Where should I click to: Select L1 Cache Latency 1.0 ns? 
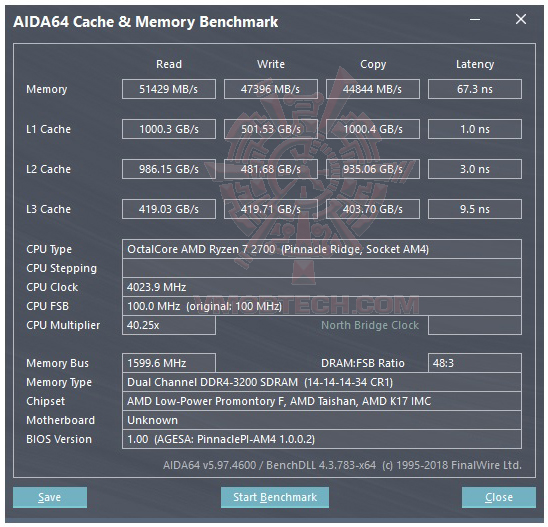tap(475, 129)
